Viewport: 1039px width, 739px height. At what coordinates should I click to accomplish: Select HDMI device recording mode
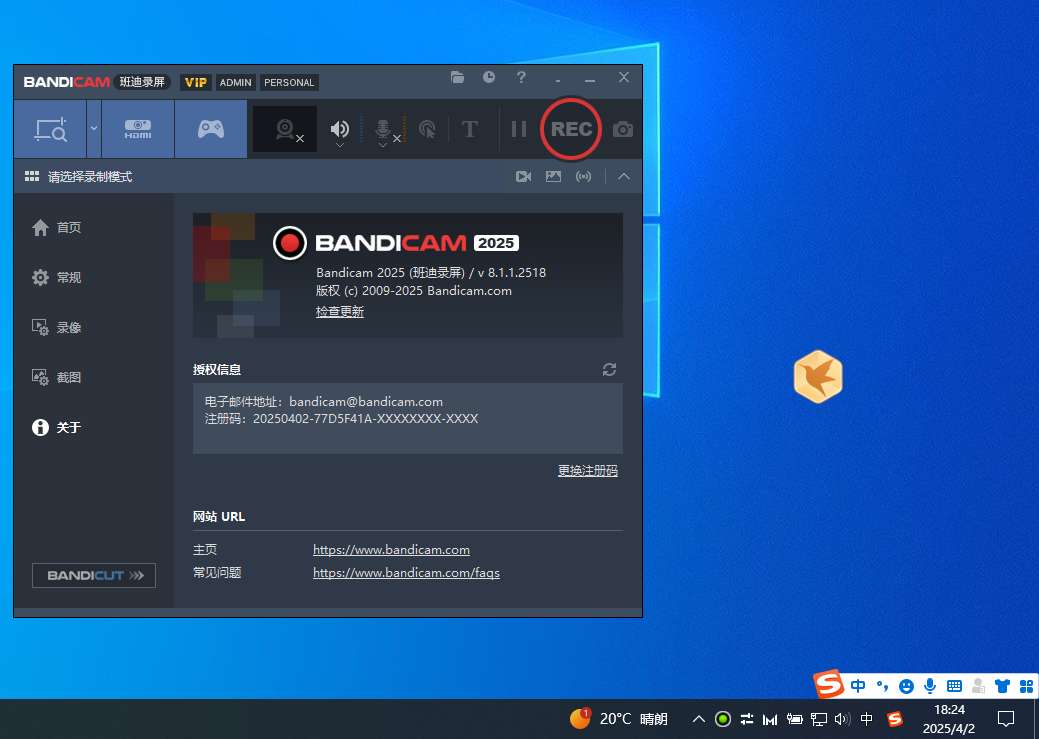(x=138, y=129)
